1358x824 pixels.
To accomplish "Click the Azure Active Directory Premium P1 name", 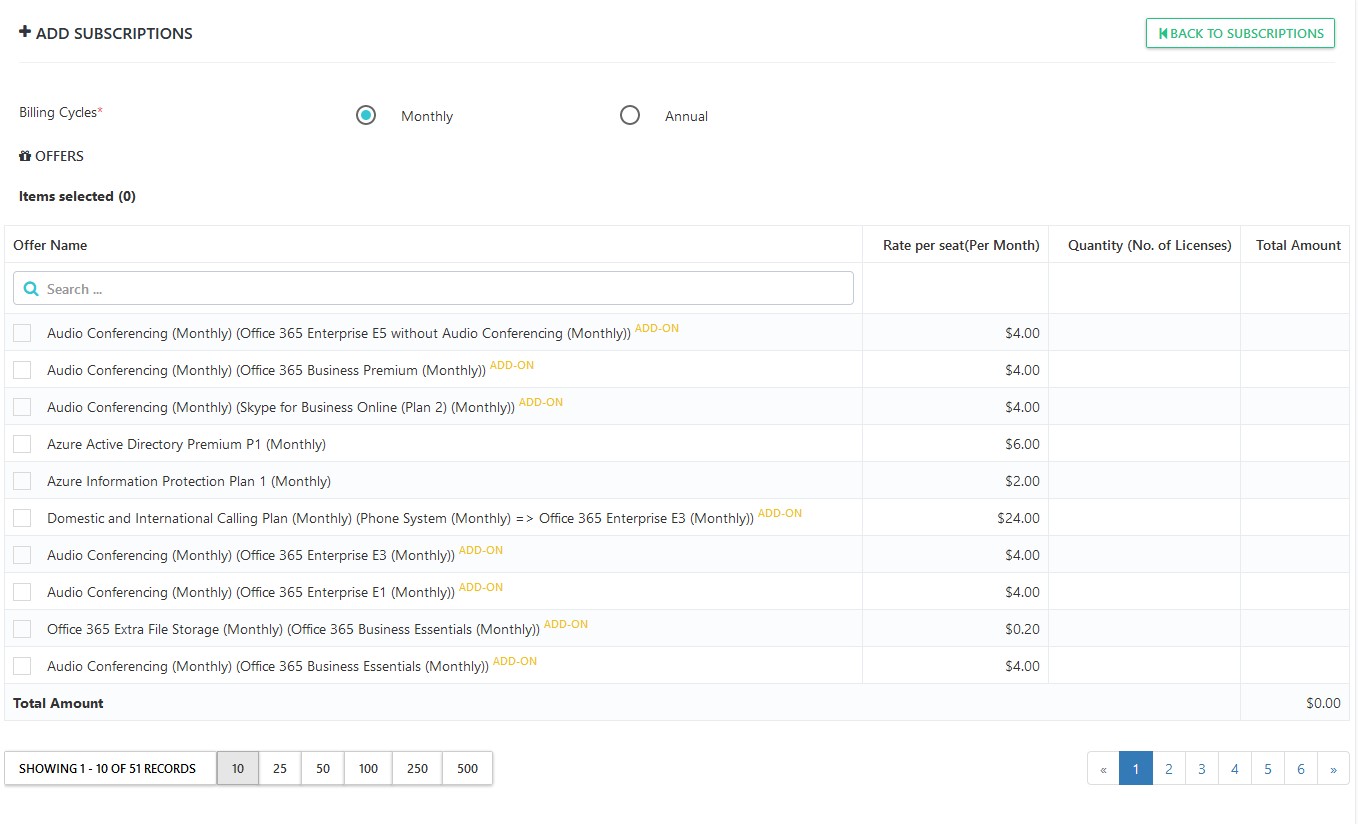I will (186, 444).
